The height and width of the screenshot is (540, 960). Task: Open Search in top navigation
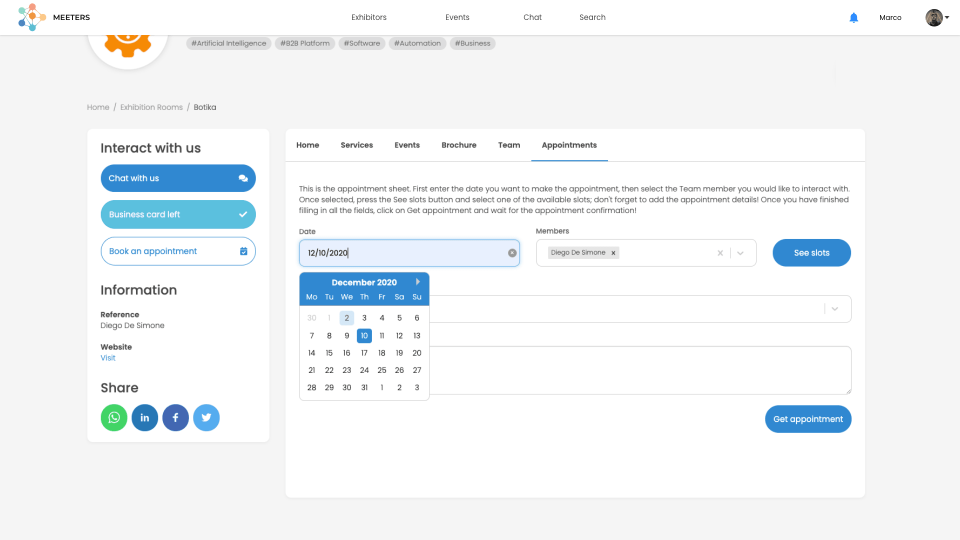click(592, 17)
